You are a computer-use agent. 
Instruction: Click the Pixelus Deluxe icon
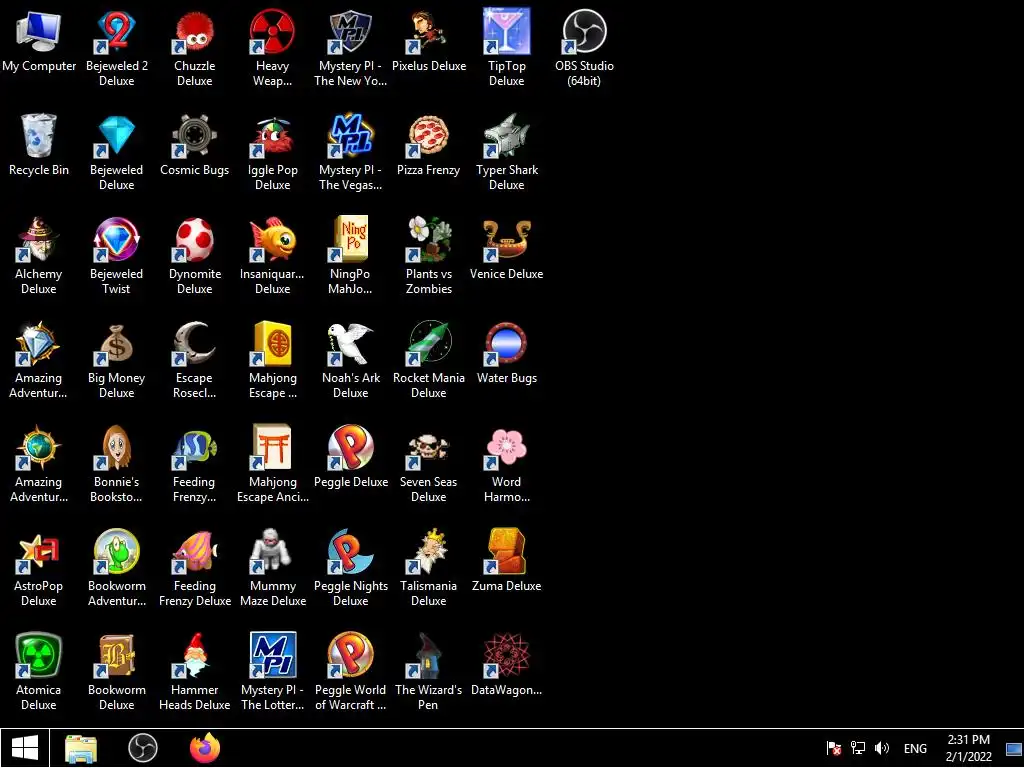[x=428, y=31]
